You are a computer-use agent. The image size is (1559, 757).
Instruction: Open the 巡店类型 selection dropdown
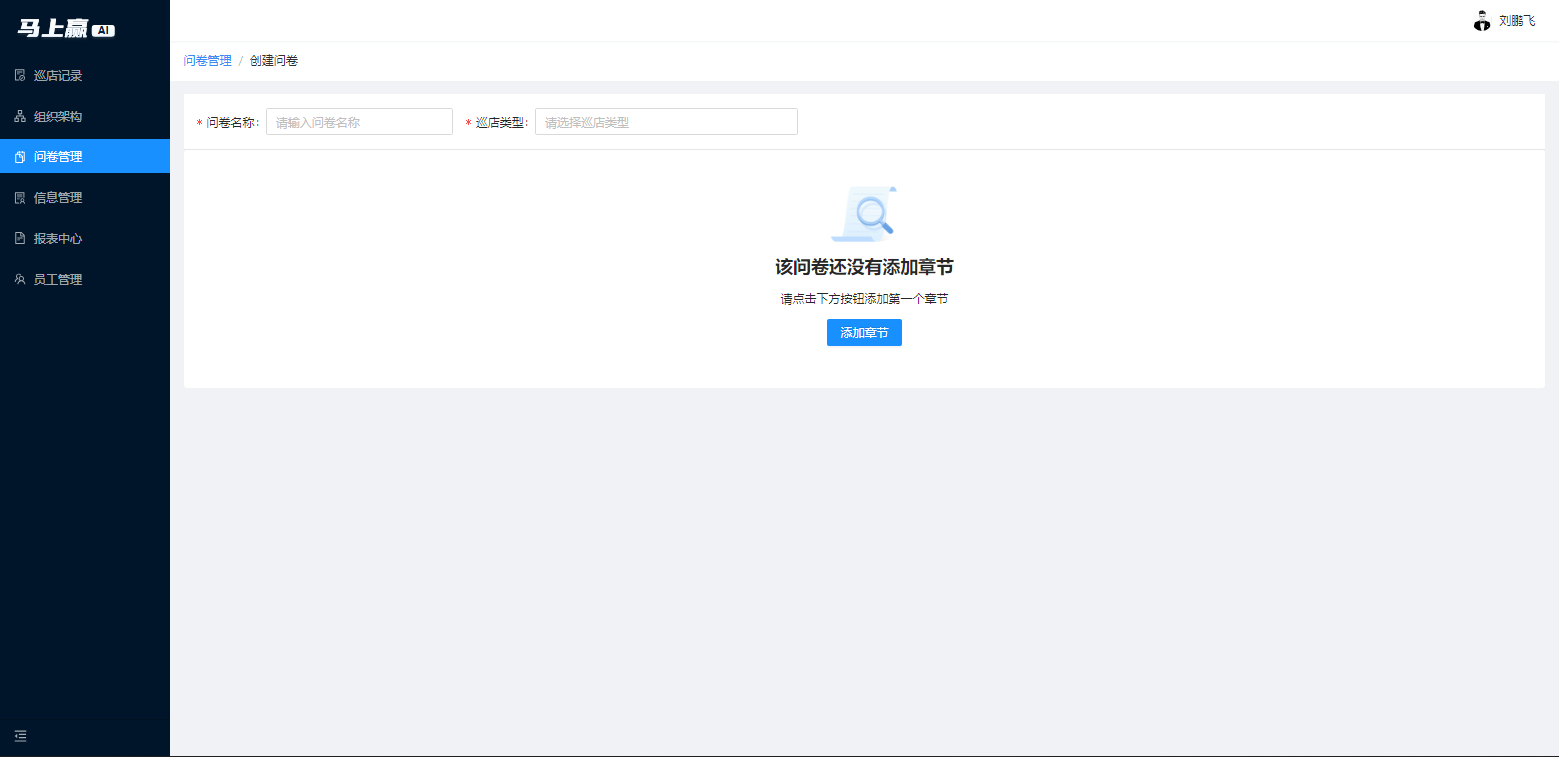pyautogui.click(x=665, y=121)
